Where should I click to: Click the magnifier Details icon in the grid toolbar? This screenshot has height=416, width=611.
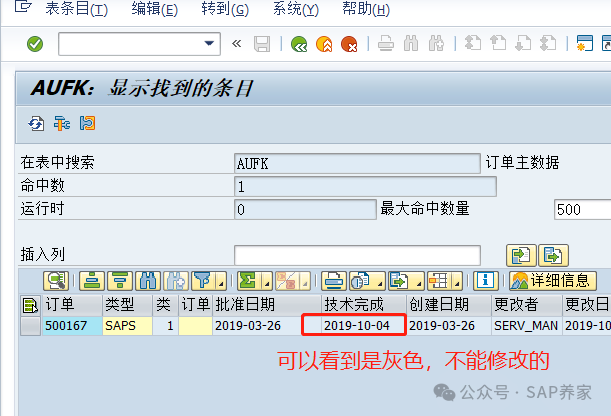click(x=56, y=281)
